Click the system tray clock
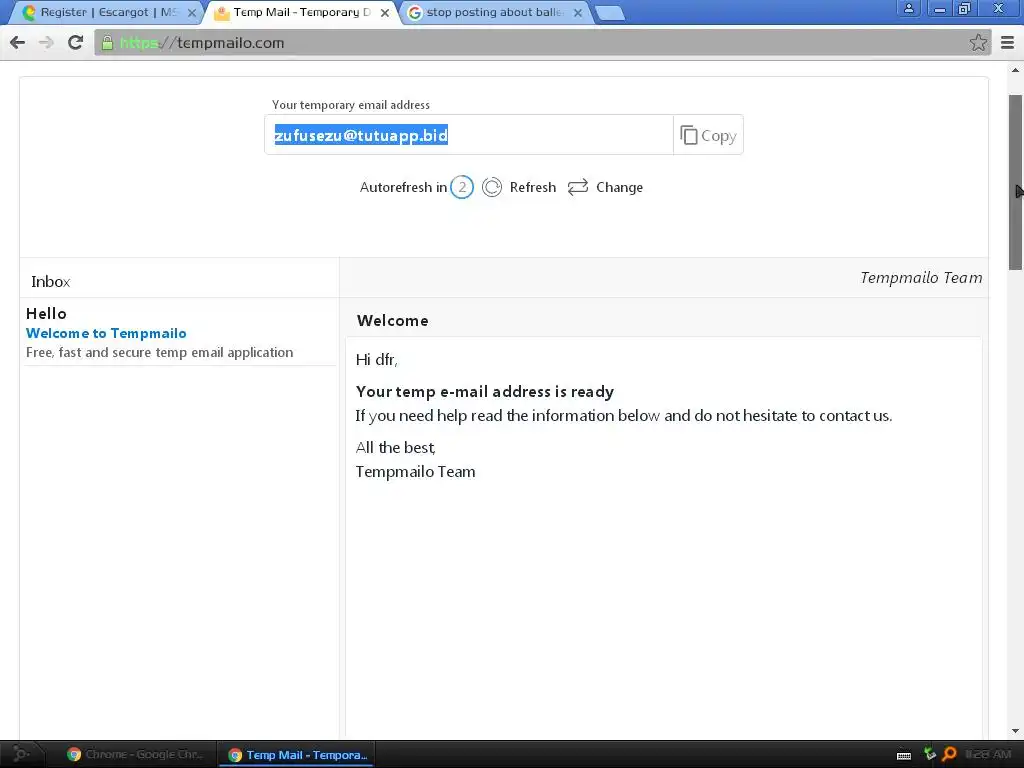This screenshot has height=768, width=1024. tap(987, 754)
